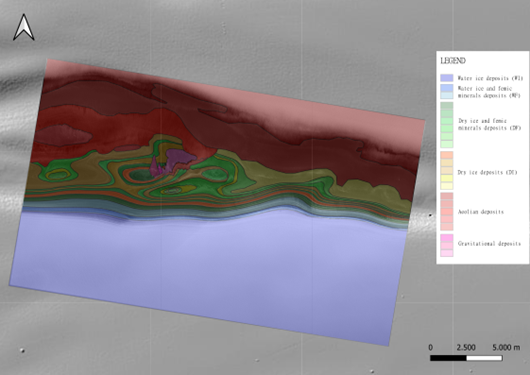Click the white segment of scale bar

coord(484,358)
